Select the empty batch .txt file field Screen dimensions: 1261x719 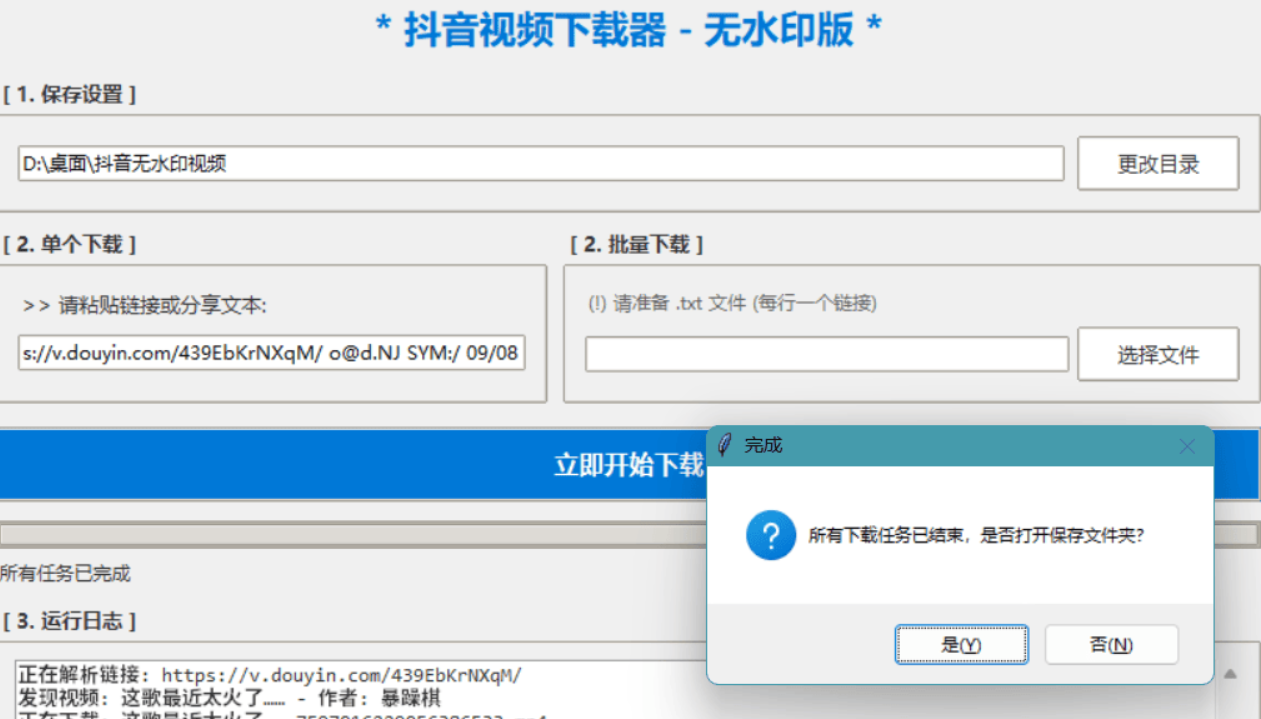point(826,354)
